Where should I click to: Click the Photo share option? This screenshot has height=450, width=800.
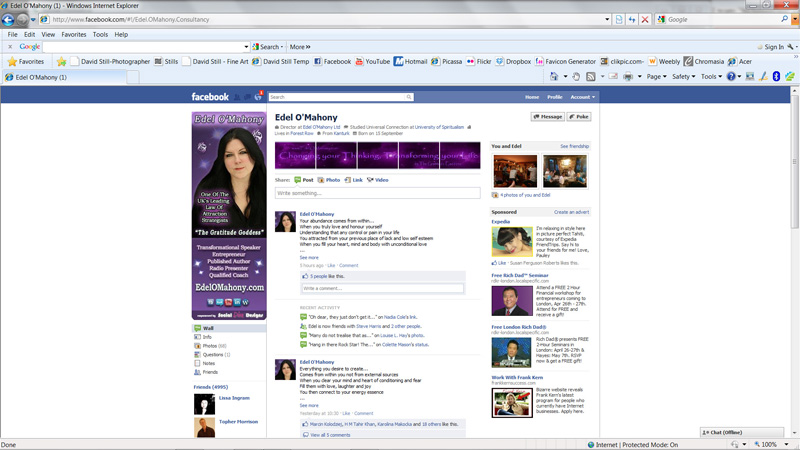pos(329,180)
